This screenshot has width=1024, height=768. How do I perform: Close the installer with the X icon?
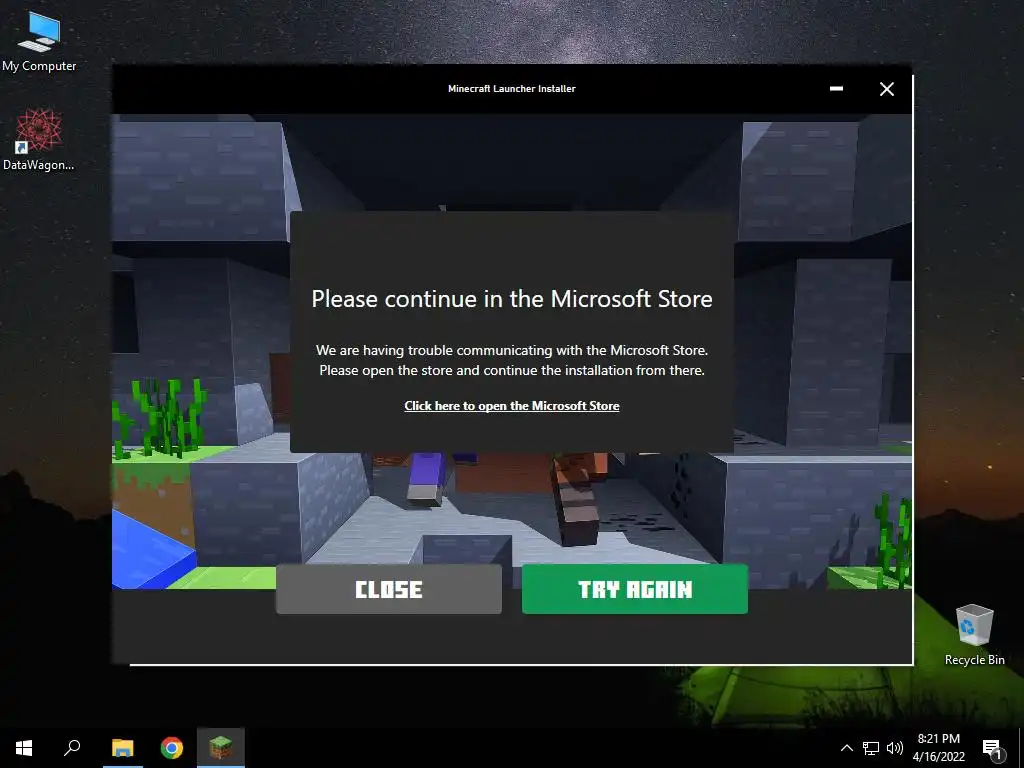(x=886, y=89)
